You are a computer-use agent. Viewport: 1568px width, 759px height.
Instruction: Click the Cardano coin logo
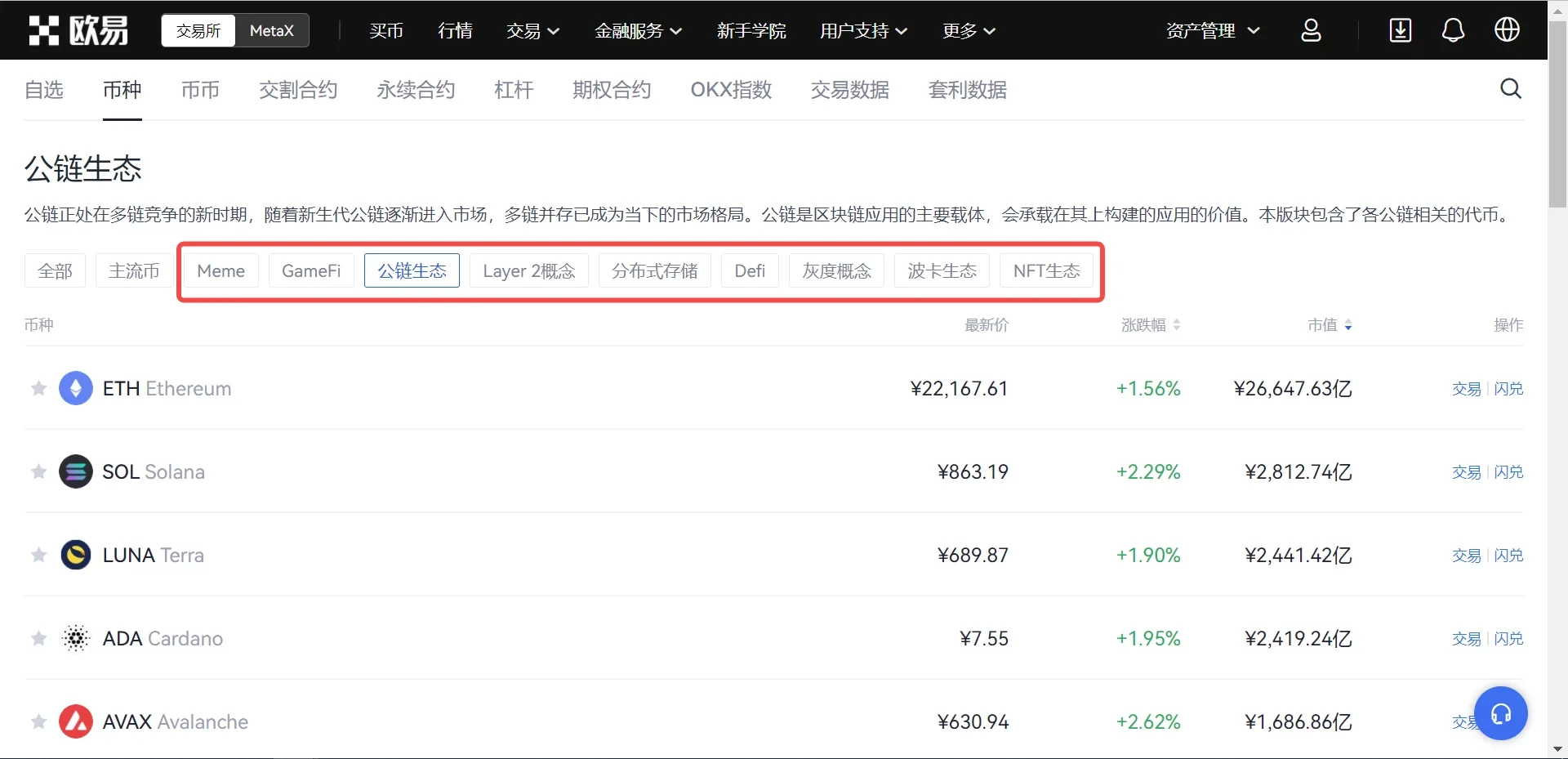click(x=76, y=638)
